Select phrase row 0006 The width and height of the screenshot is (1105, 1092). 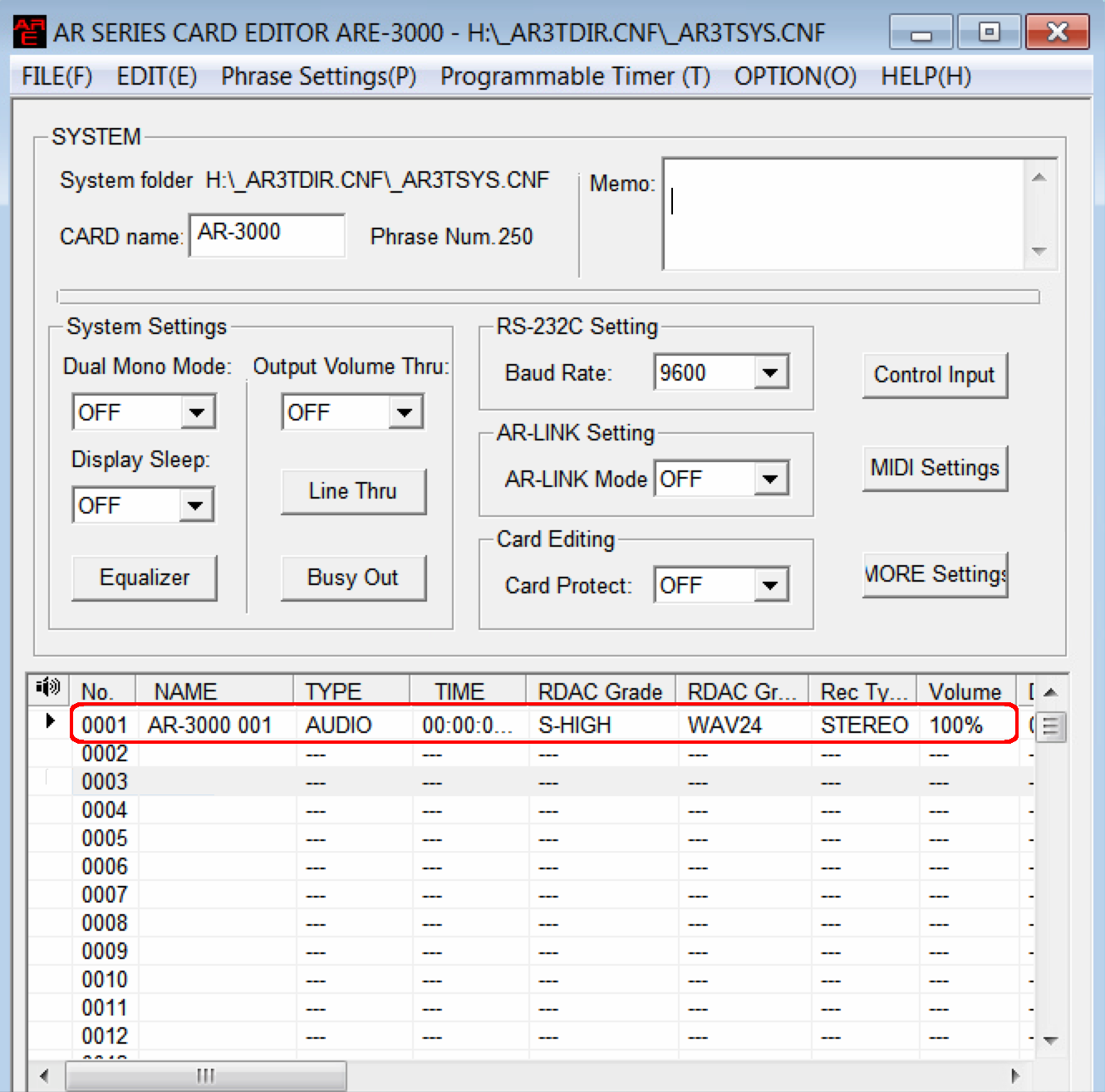[532, 867]
